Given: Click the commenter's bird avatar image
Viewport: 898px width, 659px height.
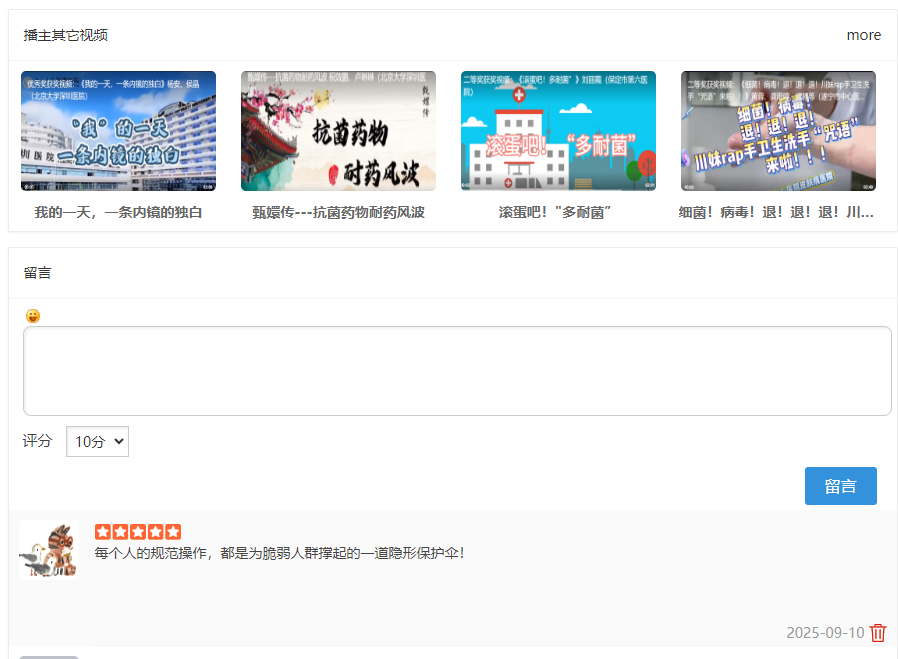Looking at the screenshot, I should (49, 549).
